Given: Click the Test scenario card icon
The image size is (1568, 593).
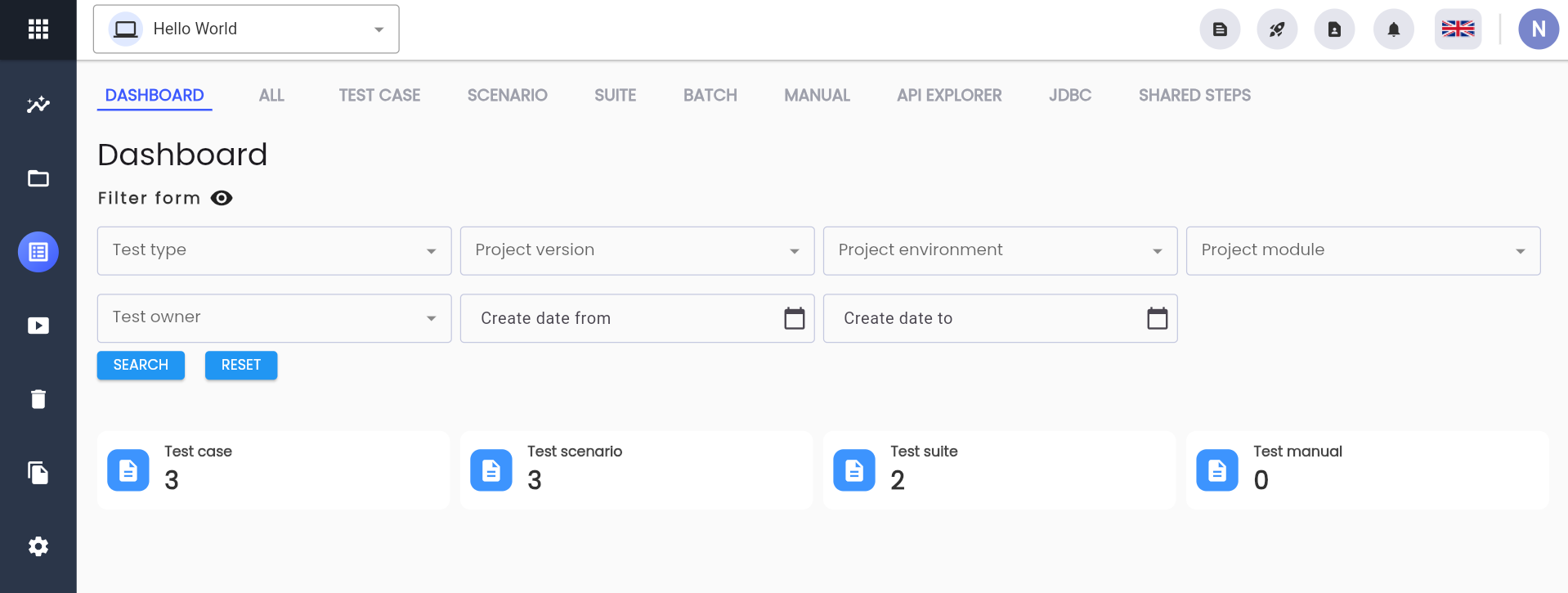Looking at the screenshot, I should click(x=491, y=470).
